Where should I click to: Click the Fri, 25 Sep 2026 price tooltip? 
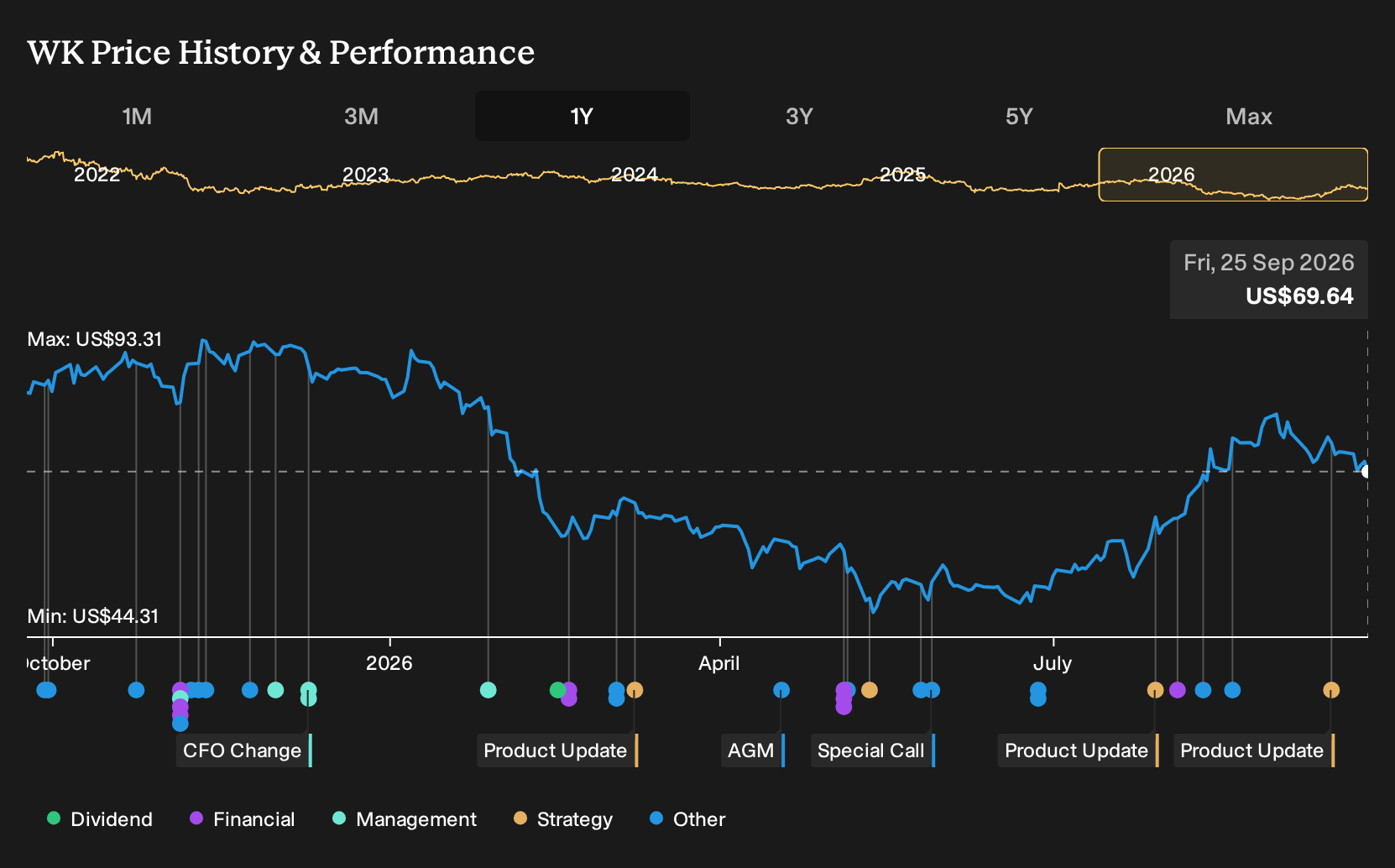pyautogui.click(x=1269, y=280)
